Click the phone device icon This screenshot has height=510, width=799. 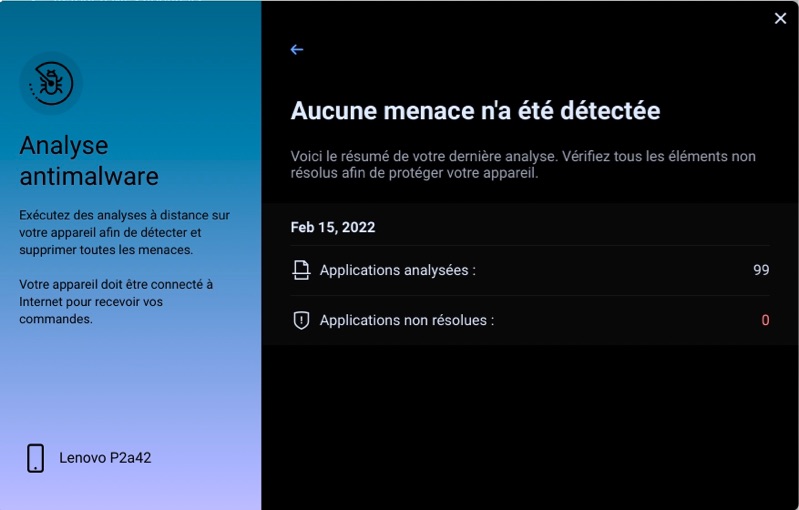click(35, 458)
